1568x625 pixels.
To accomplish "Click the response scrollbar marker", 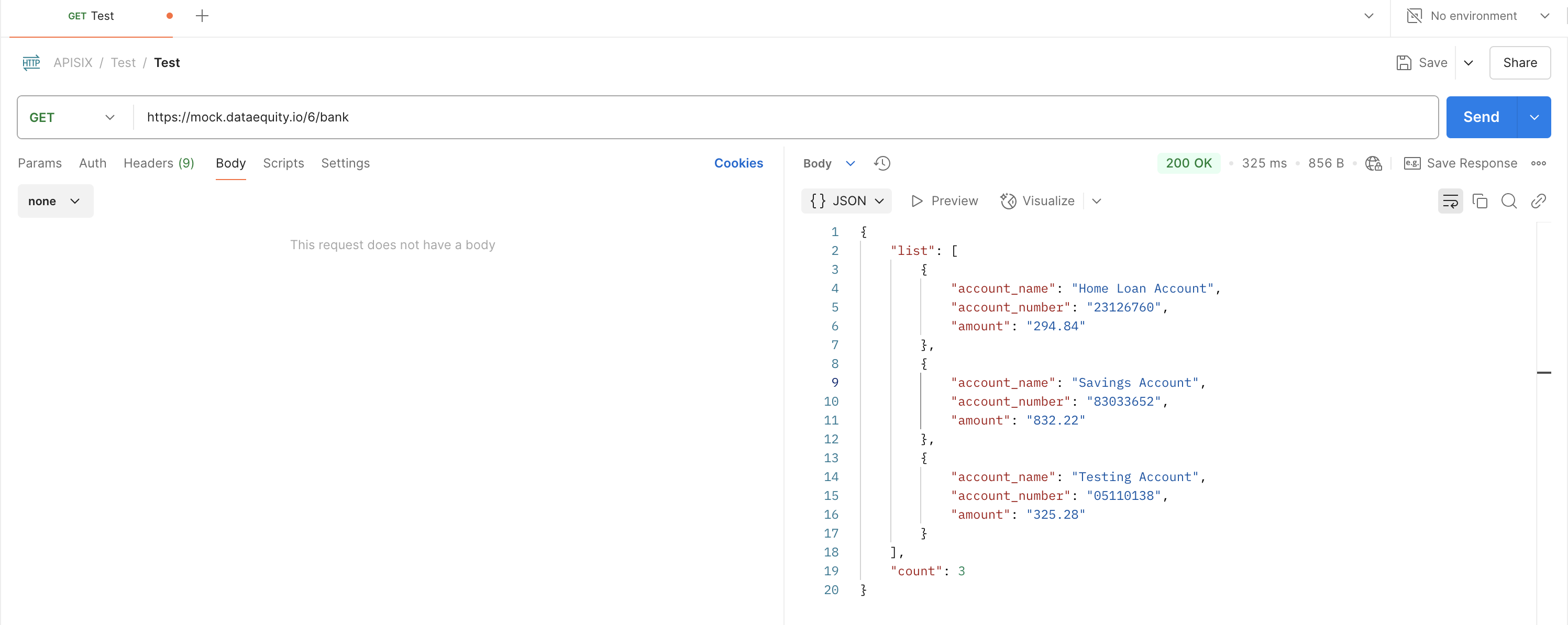I will pyautogui.click(x=1544, y=373).
